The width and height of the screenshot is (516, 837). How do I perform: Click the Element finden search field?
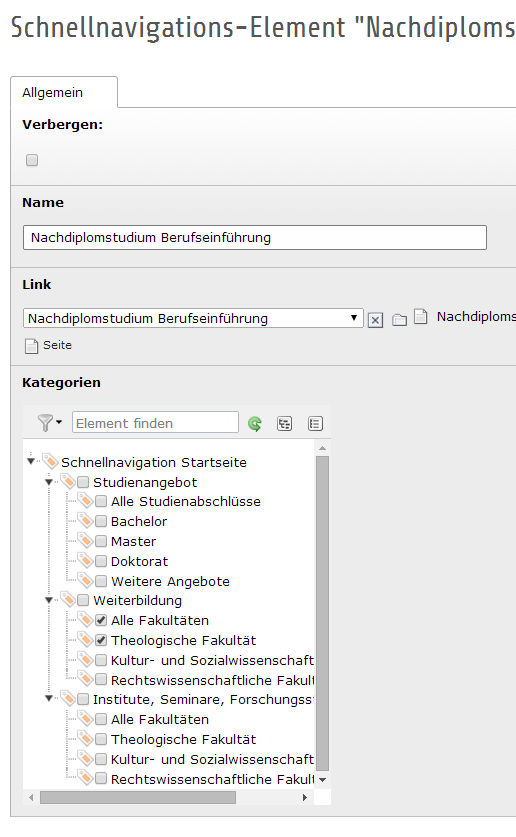pos(155,422)
